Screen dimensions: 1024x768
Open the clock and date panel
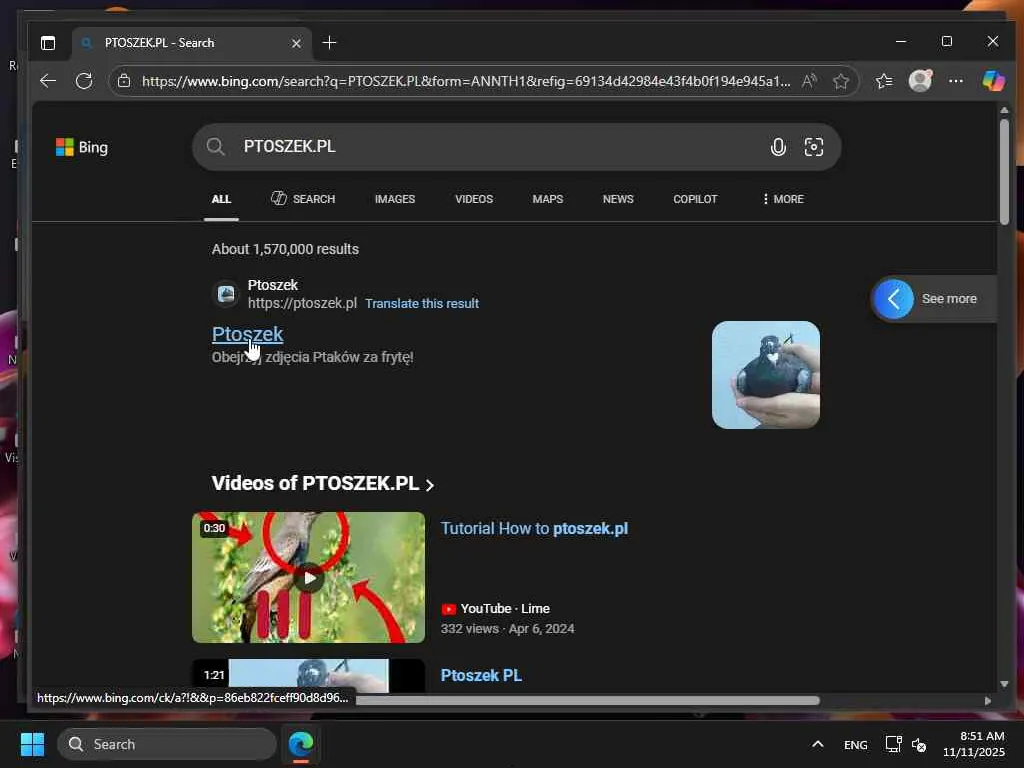pos(974,744)
